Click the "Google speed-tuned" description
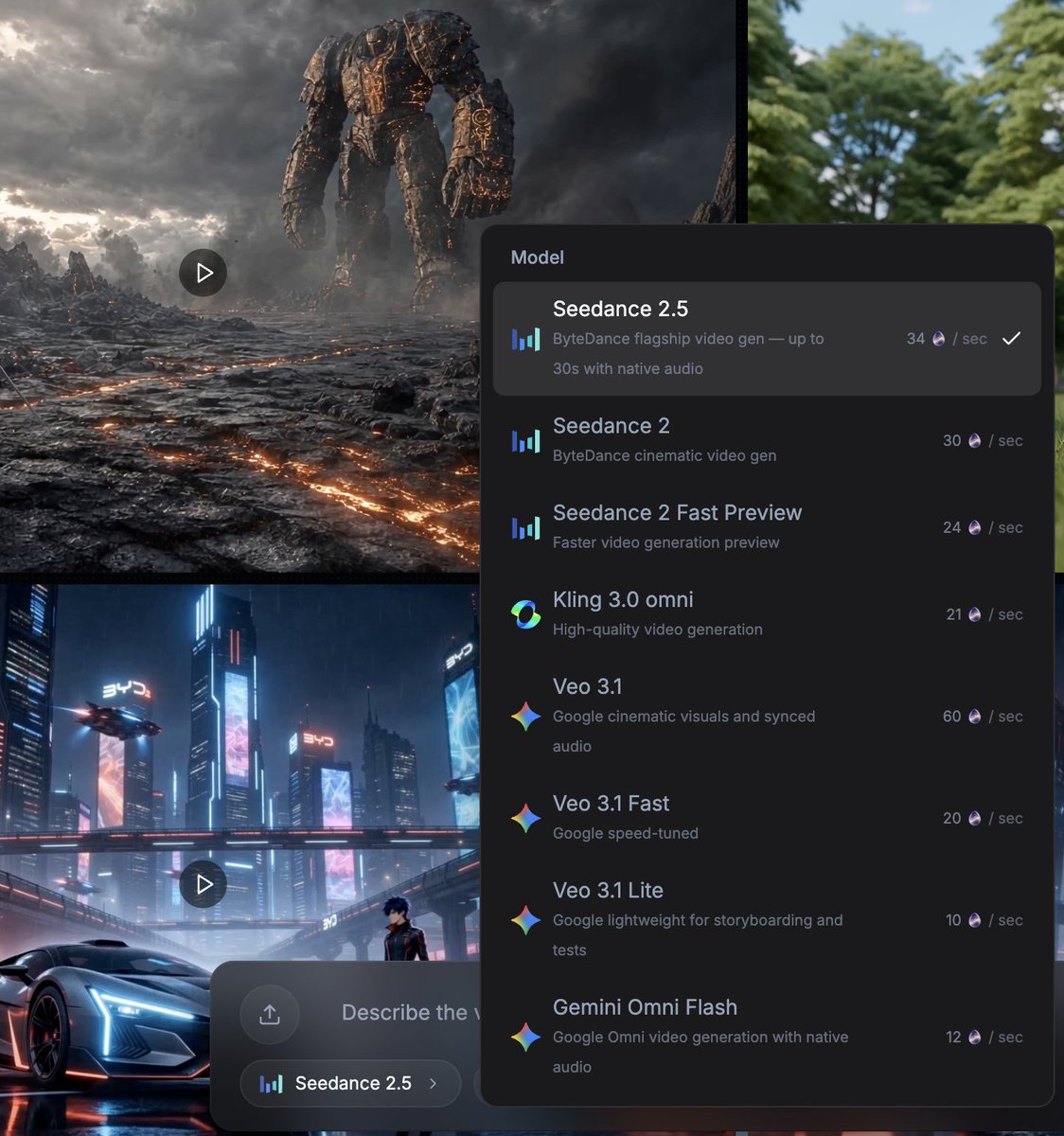This screenshot has width=1064, height=1136. pyautogui.click(x=626, y=833)
